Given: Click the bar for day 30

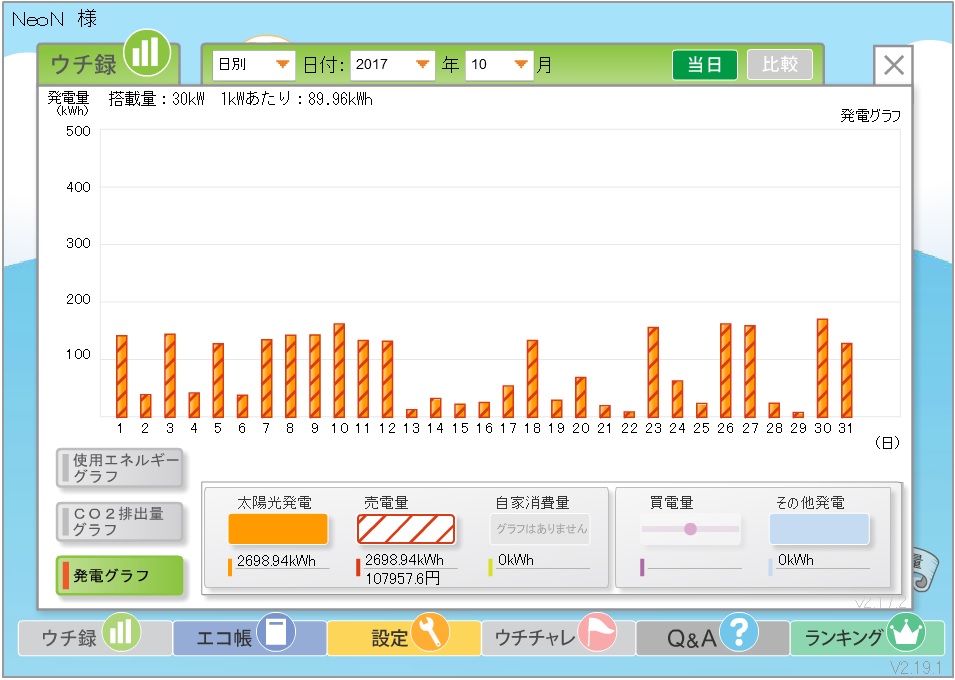Looking at the screenshot, I should pyautogui.click(x=822, y=368).
